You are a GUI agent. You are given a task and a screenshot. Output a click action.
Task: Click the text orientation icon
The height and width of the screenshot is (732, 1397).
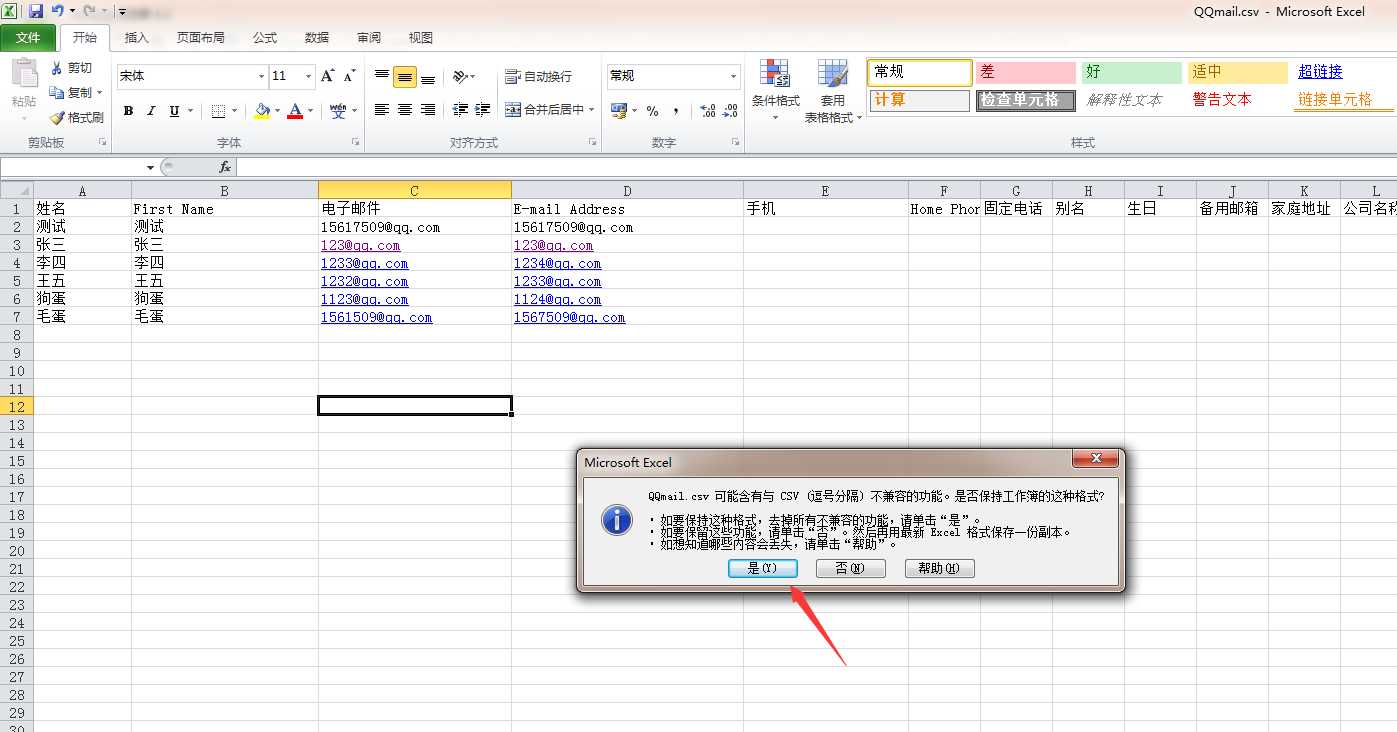(460, 77)
